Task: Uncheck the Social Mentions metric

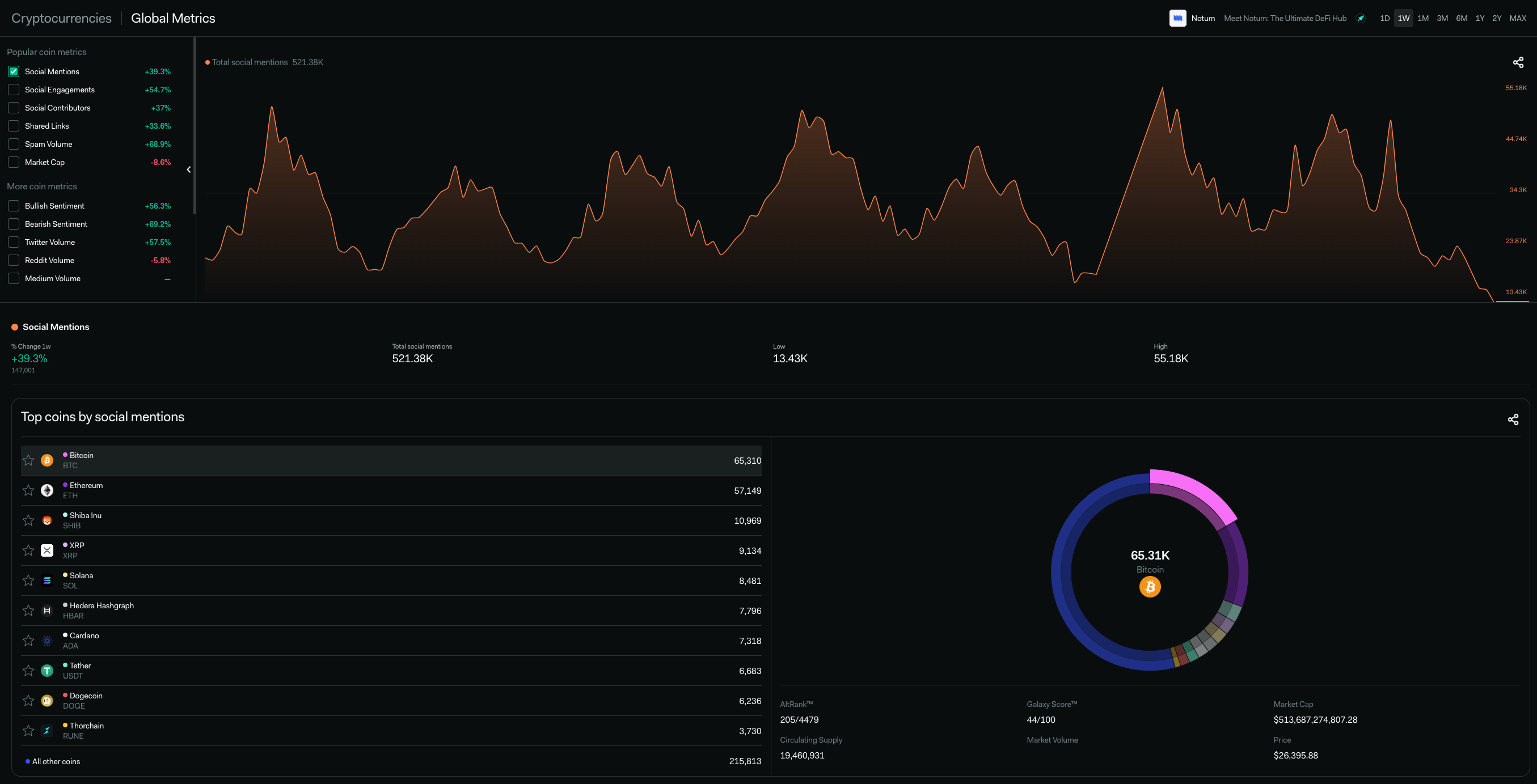Action: point(14,71)
